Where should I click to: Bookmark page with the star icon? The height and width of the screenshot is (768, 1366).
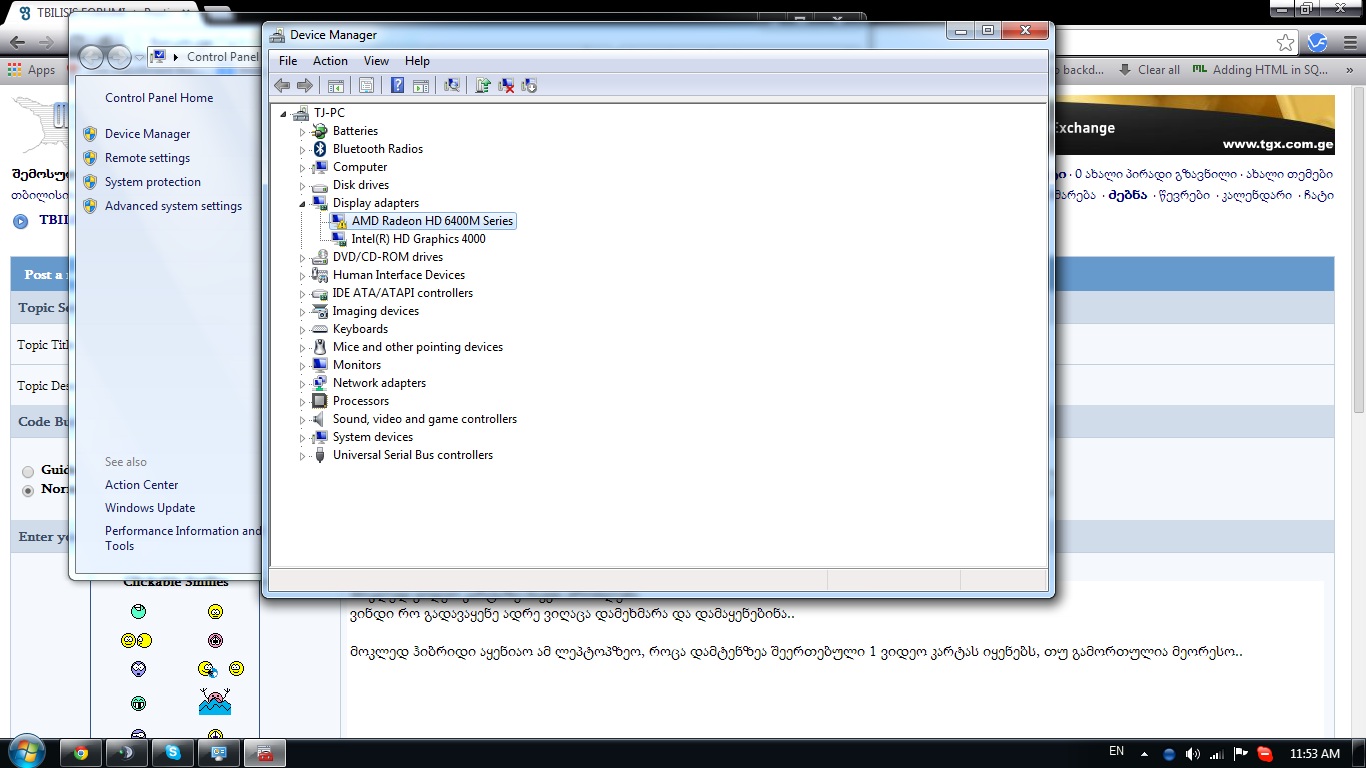(x=1285, y=42)
